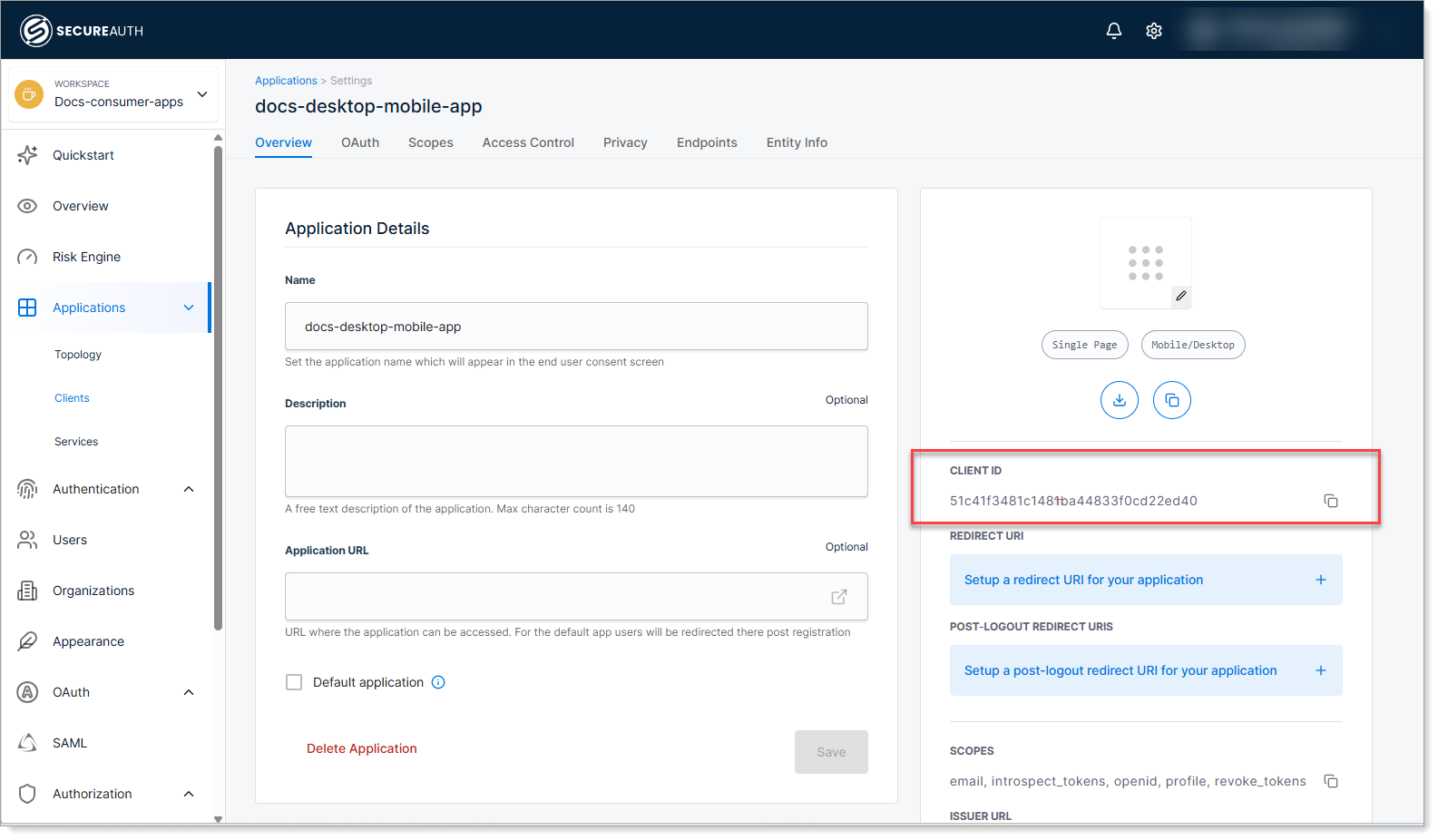The height and width of the screenshot is (840, 1438).
Task: Enable the Default application checkbox
Action: tap(294, 682)
